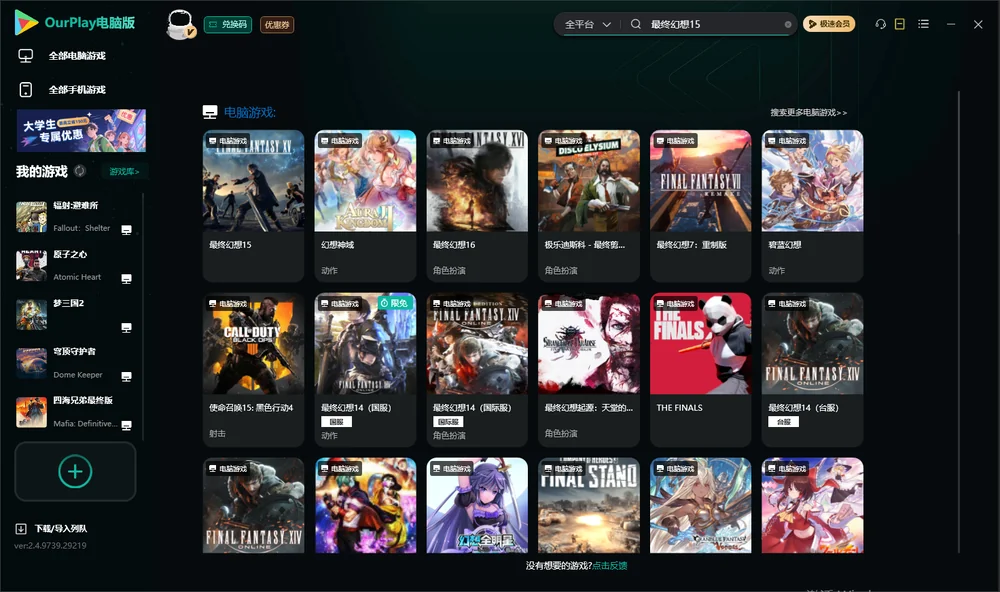Image resolution: width=1000 pixels, height=592 pixels.
Task: Click the PC icon beside Fallout: Shelter
Action: click(126, 230)
